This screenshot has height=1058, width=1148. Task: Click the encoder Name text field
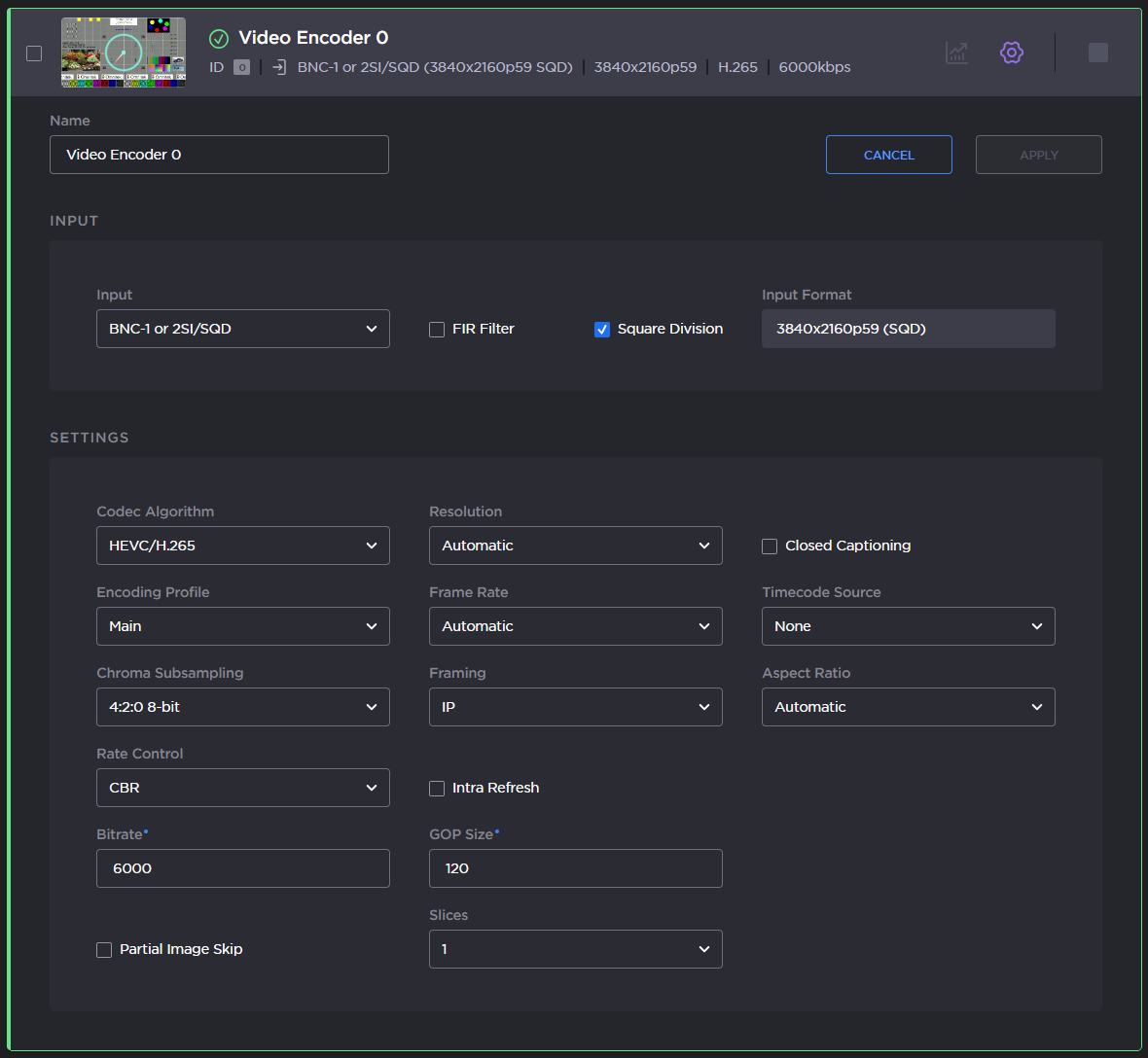pos(219,155)
